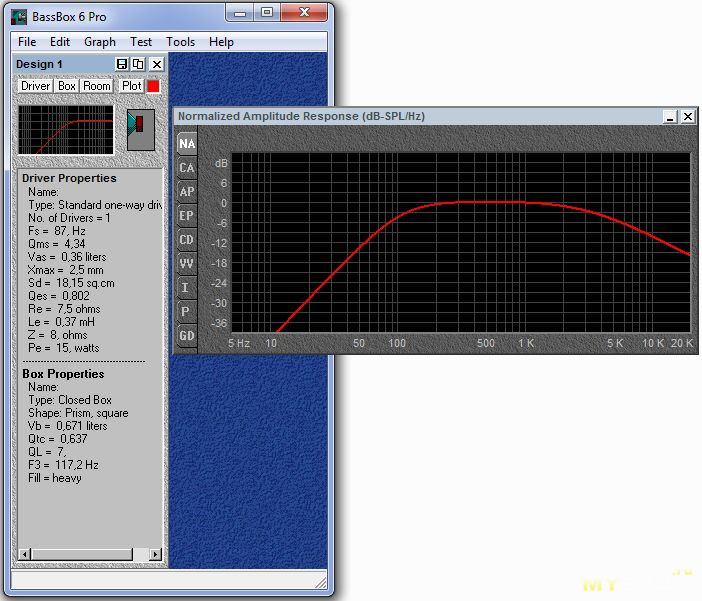Close the Normalized Amplitude Response window
This screenshot has width=702, height=601.
pyautogui.click(x=688, y=117)
